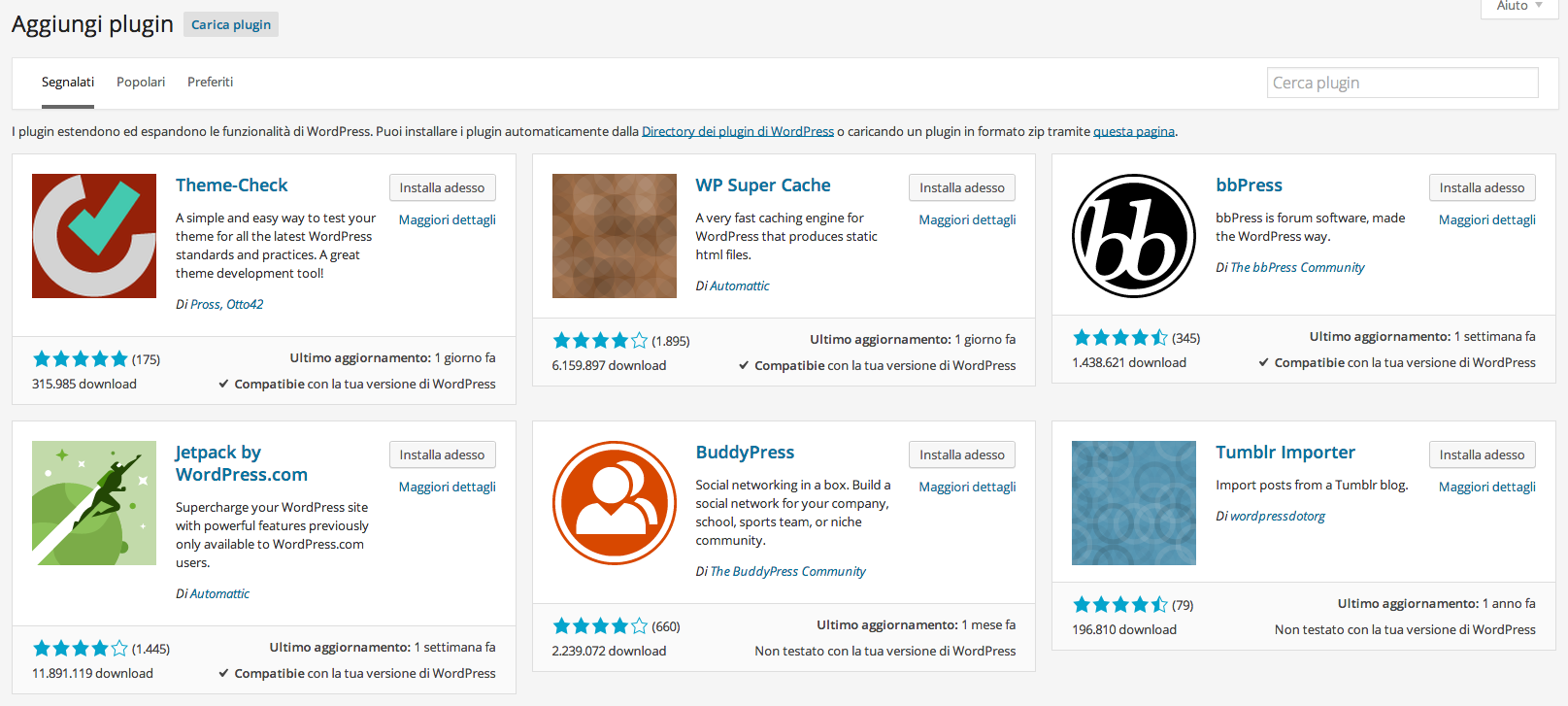Click the bbPress logo icon
This screenshot has width=1568, height=706.
coord(1134,236)
